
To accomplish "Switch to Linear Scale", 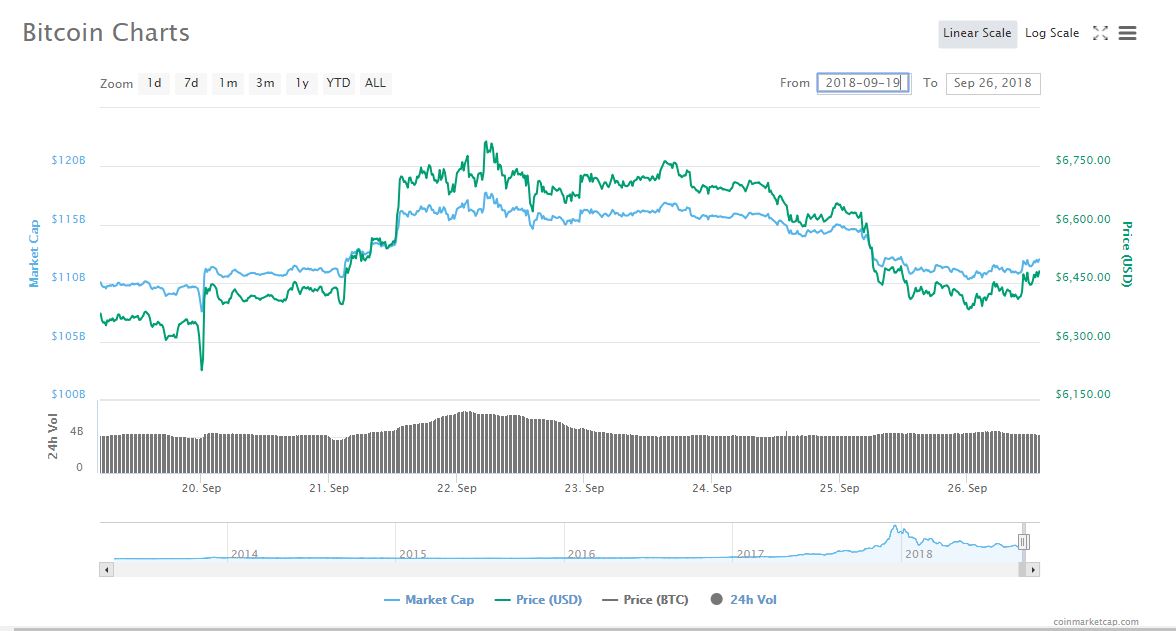I will tap(977, 33).
